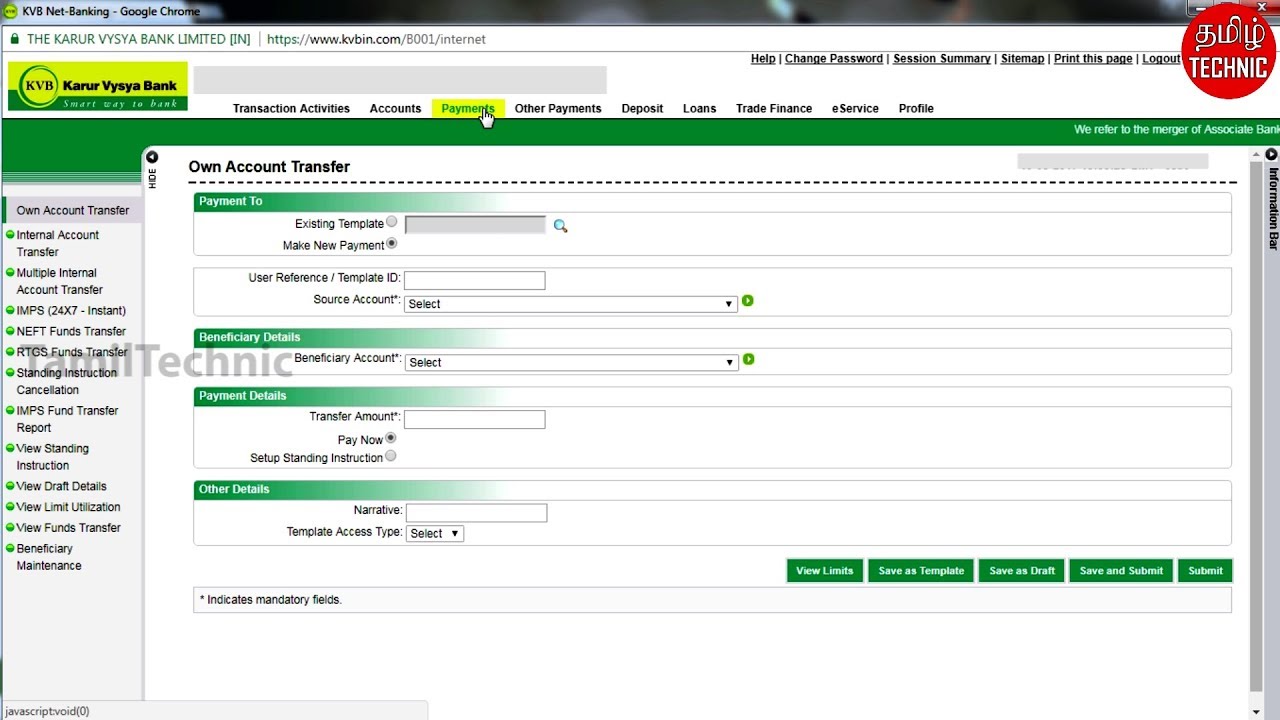Click the Print this page link
The height and width of the screenshot is (720, 1280).
click(x=1093, y=59)
